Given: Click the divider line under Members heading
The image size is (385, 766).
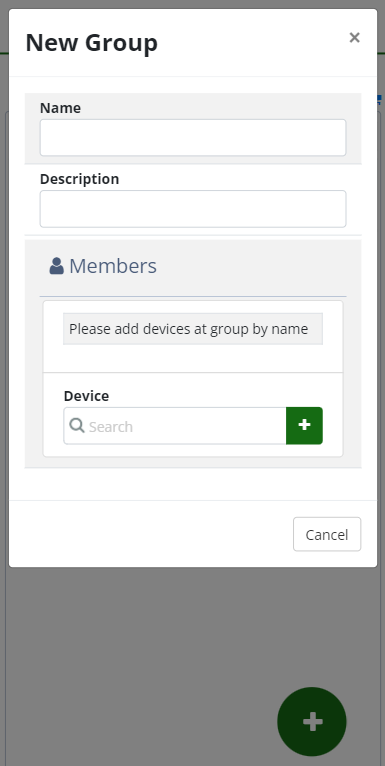Looking at the screenshot, I should point(193,297).
